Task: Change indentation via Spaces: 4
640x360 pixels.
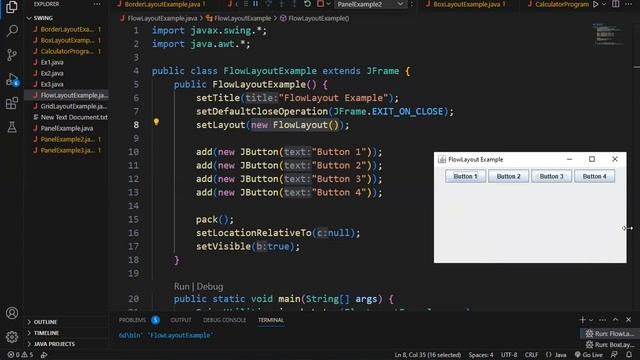Action: (480, 355)
